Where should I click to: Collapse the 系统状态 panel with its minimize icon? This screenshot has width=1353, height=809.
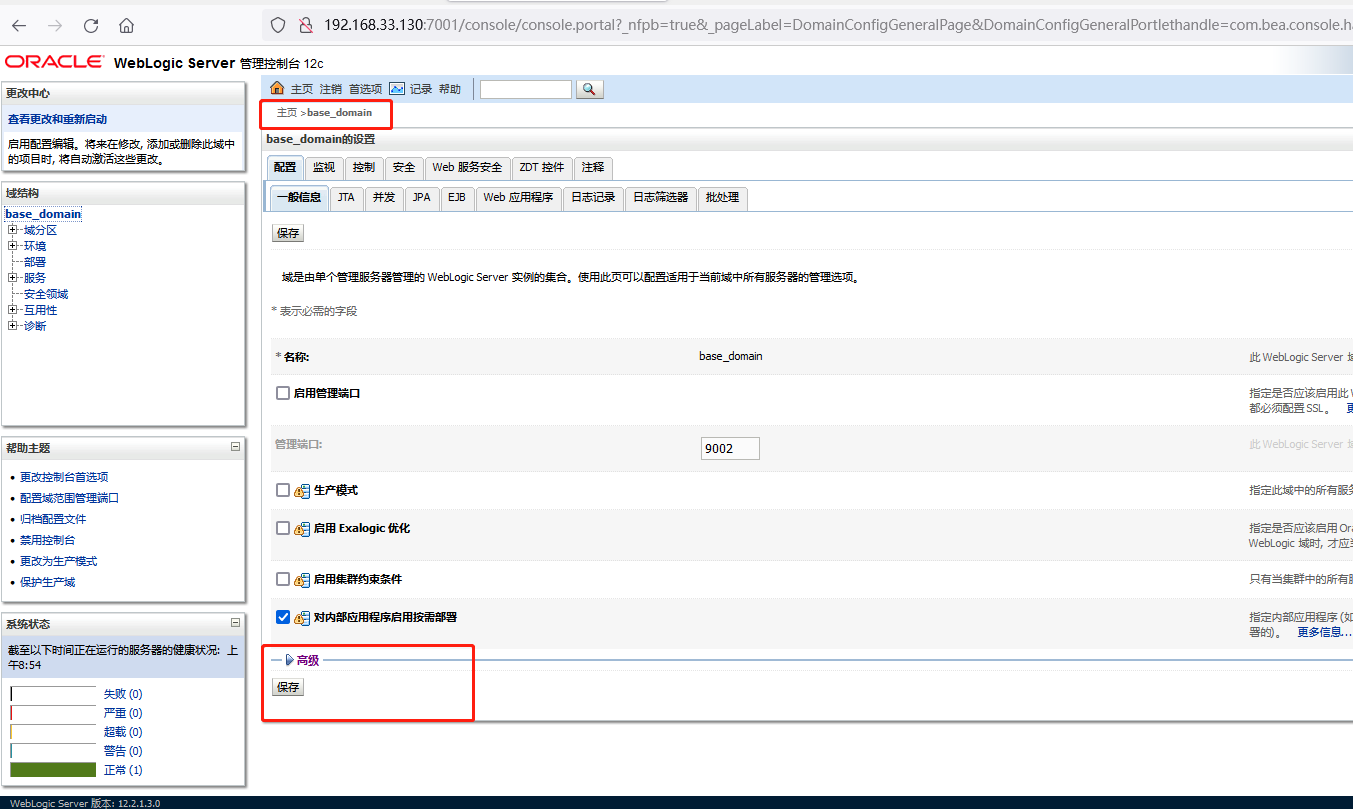click(x=236, y=622)
